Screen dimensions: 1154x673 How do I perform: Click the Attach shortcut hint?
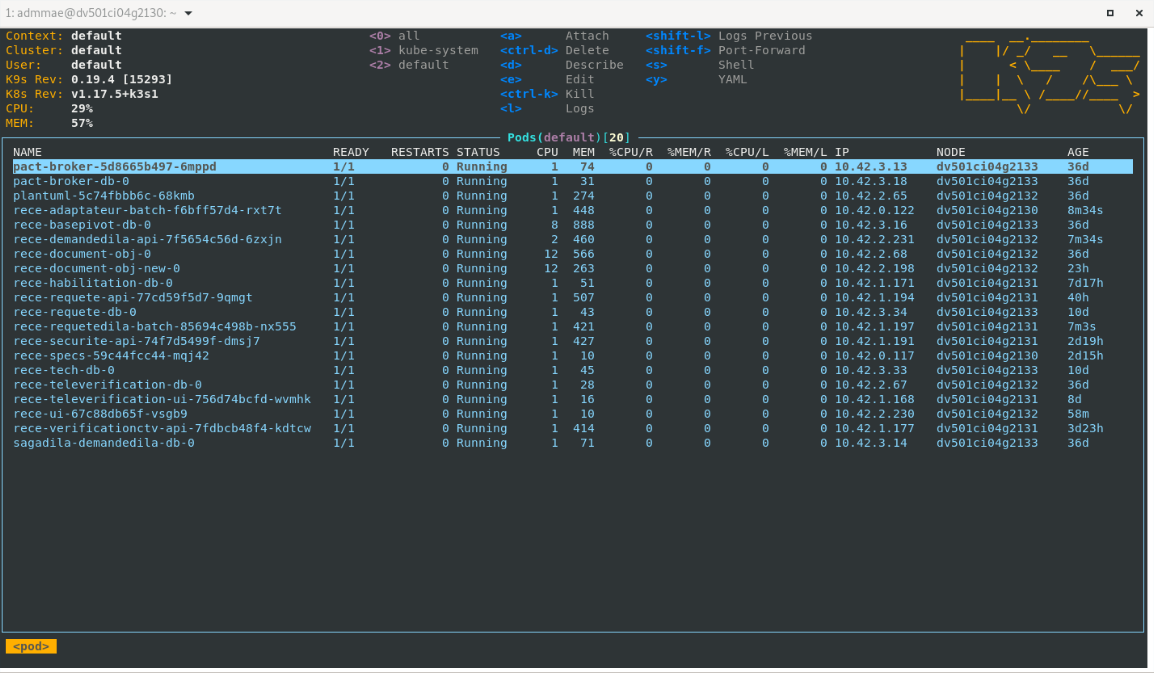coord(555,36)
